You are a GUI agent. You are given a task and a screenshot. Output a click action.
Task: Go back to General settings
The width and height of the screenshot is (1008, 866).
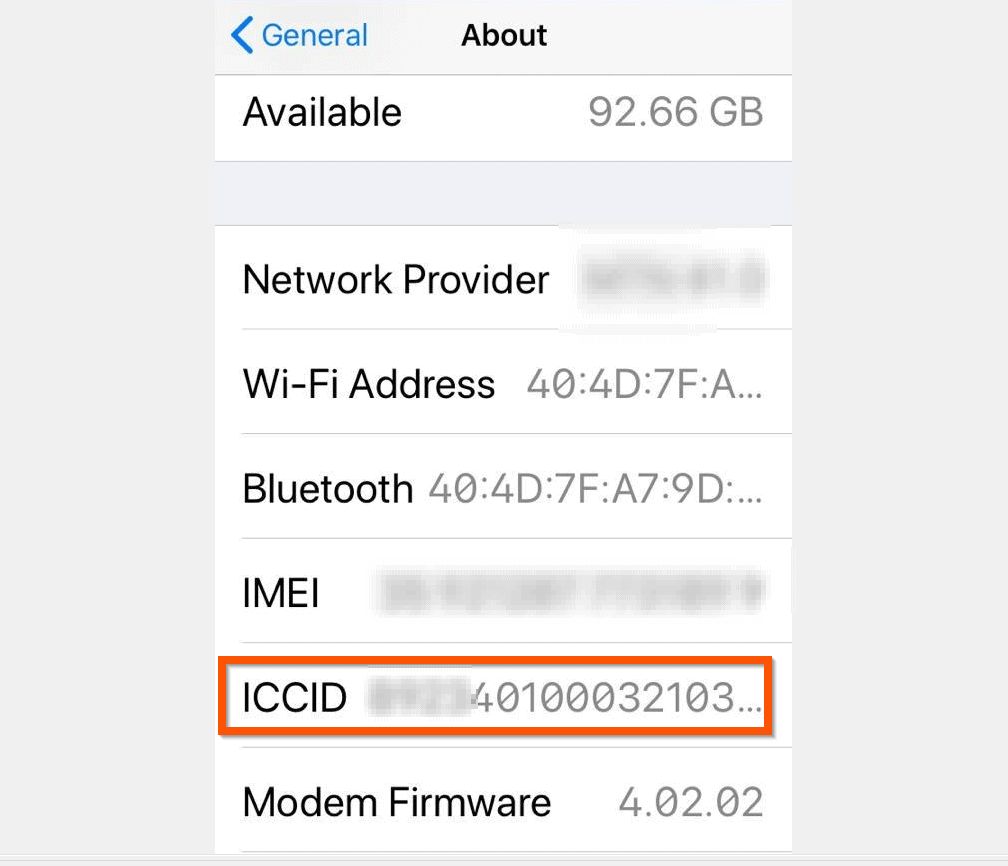[x=299, y=35]
